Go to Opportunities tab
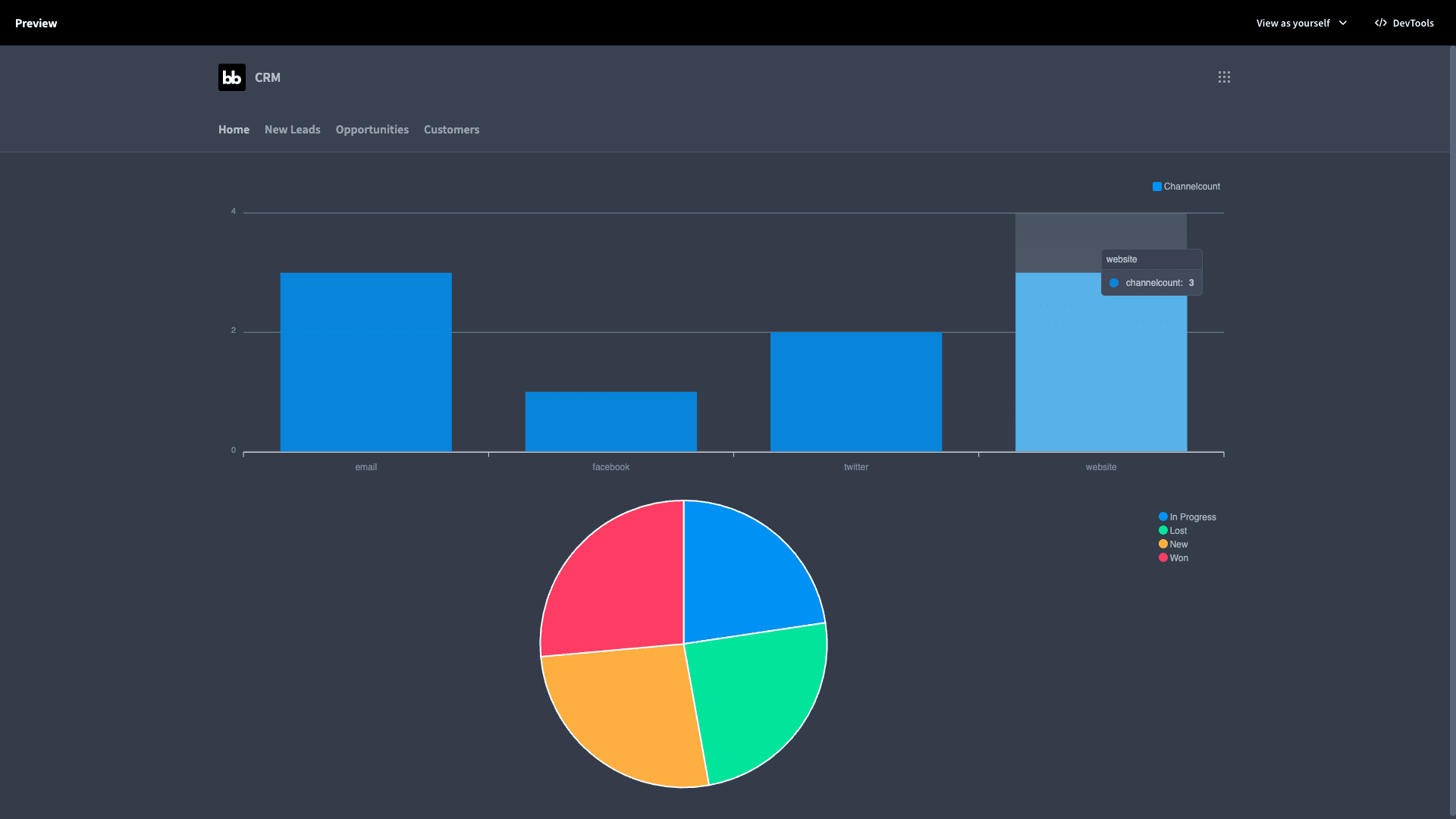The width and height of the screenshot is (1456, 819). click(x=372, y=130)
